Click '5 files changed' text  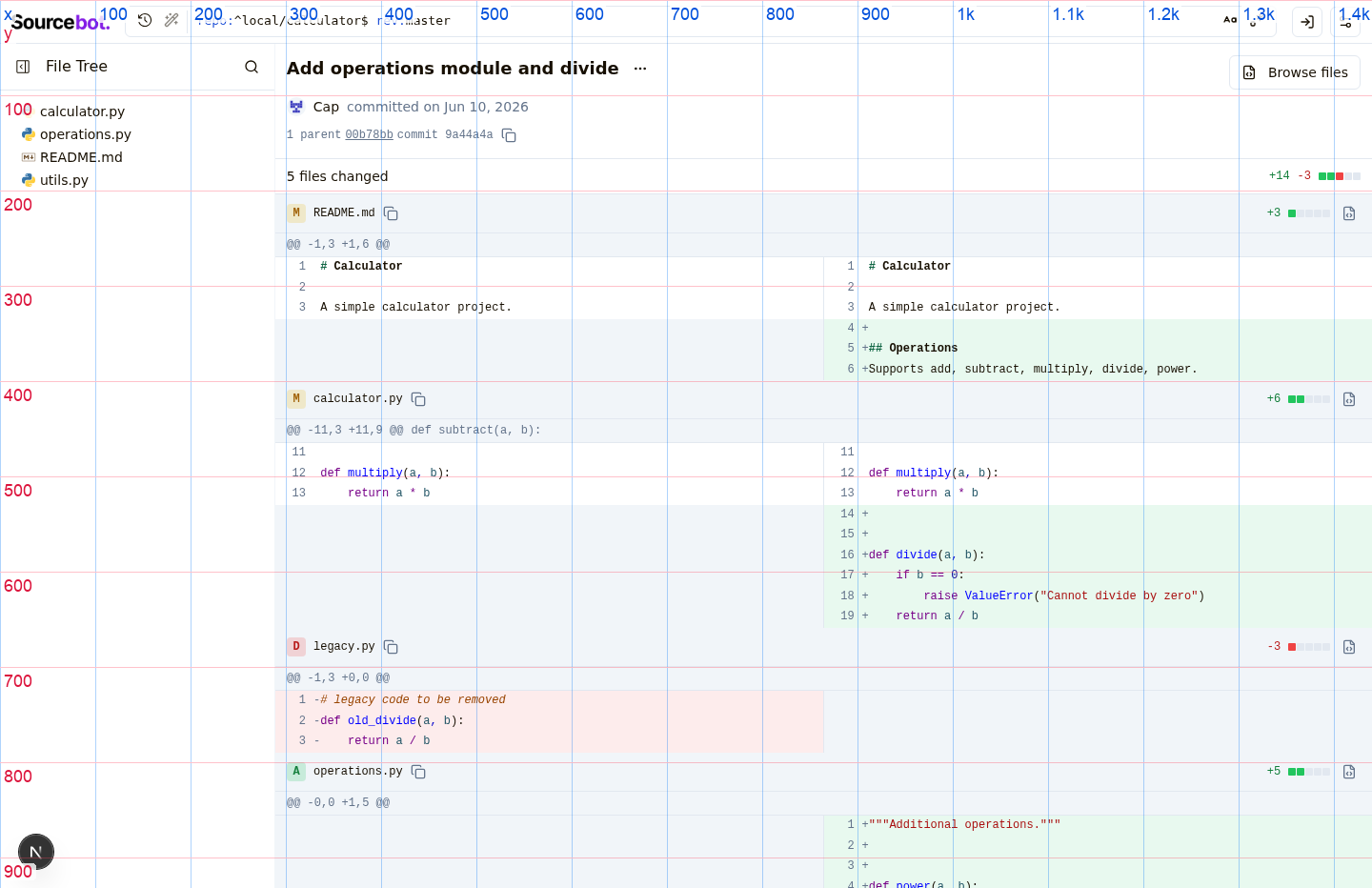coord(337,176)
